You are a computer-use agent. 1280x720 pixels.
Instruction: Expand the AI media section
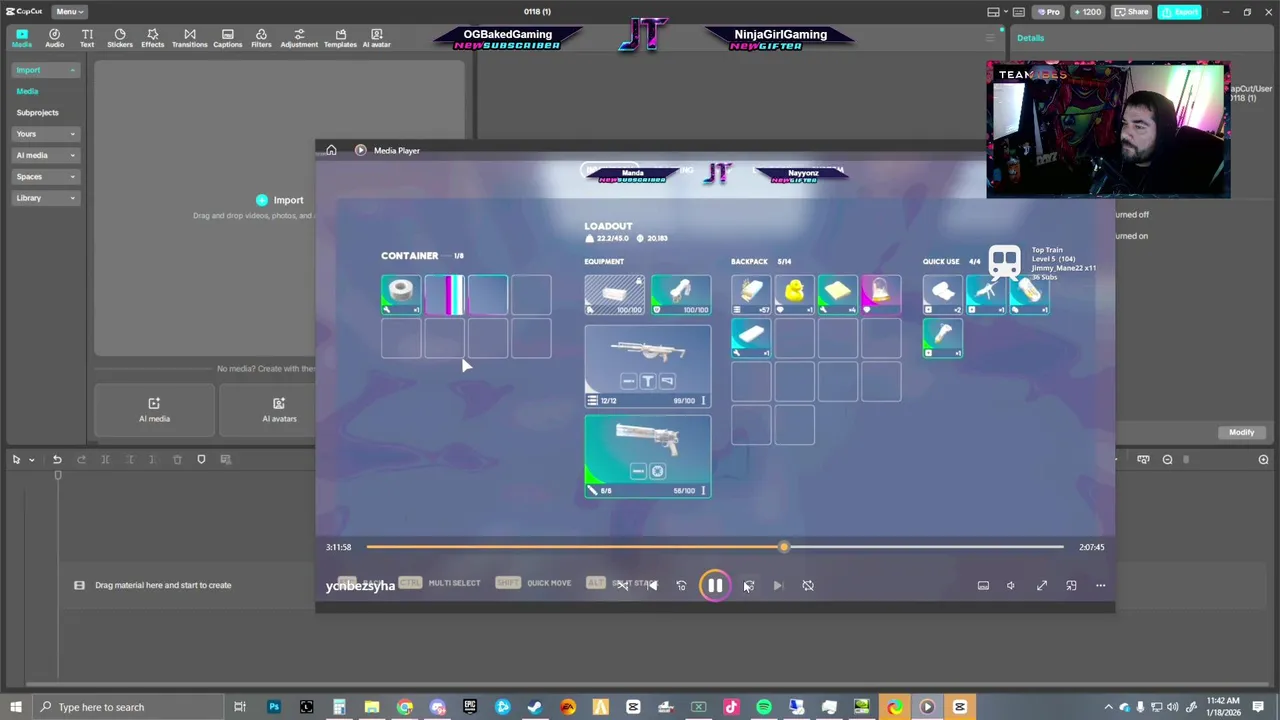[x=45, y=155]
